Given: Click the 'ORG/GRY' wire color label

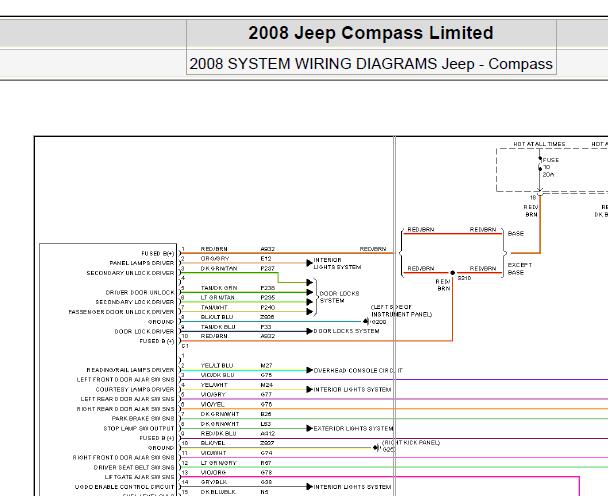Looking at the screenshot, I should coord(215,259).
